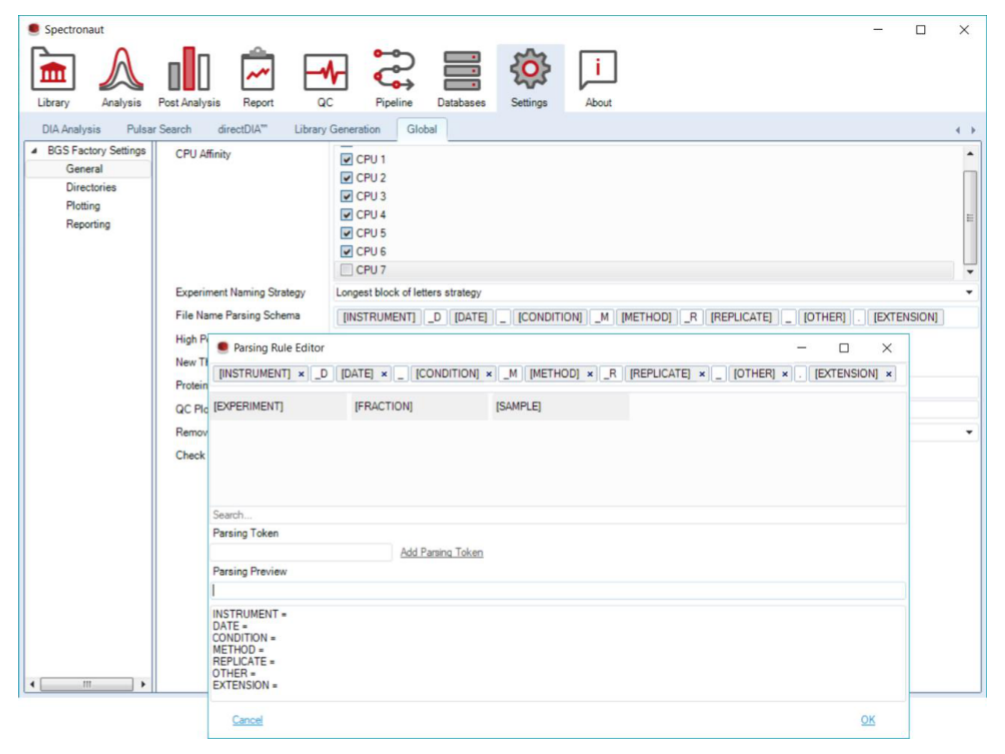Screen dimensions: 1005x754
Task: Remove the [METHOD] token in Parsing Rule Editor
Action: [x=590, y=374]
